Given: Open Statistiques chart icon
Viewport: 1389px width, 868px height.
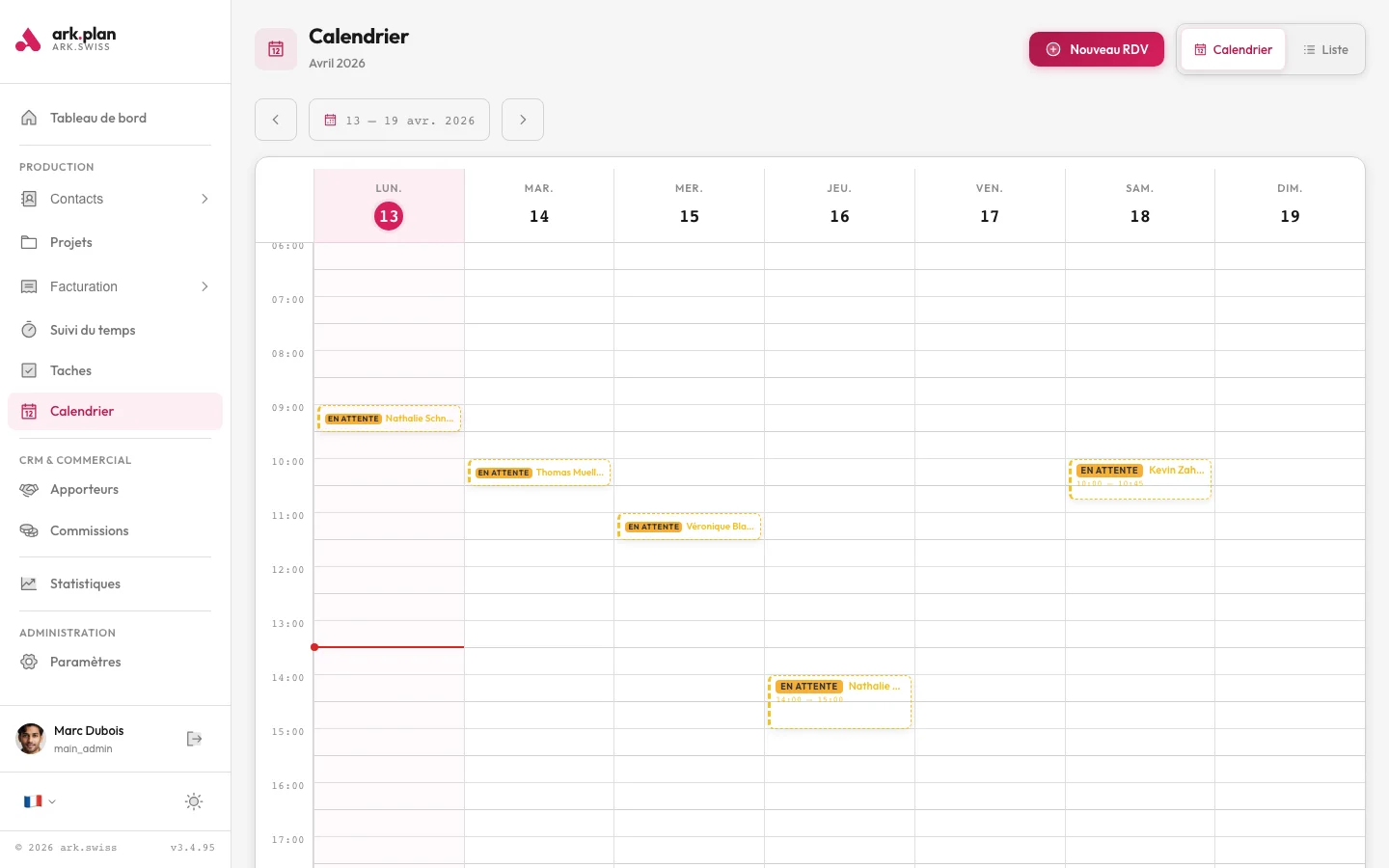Looking at the screenshot, I should (x=30, y=583).
